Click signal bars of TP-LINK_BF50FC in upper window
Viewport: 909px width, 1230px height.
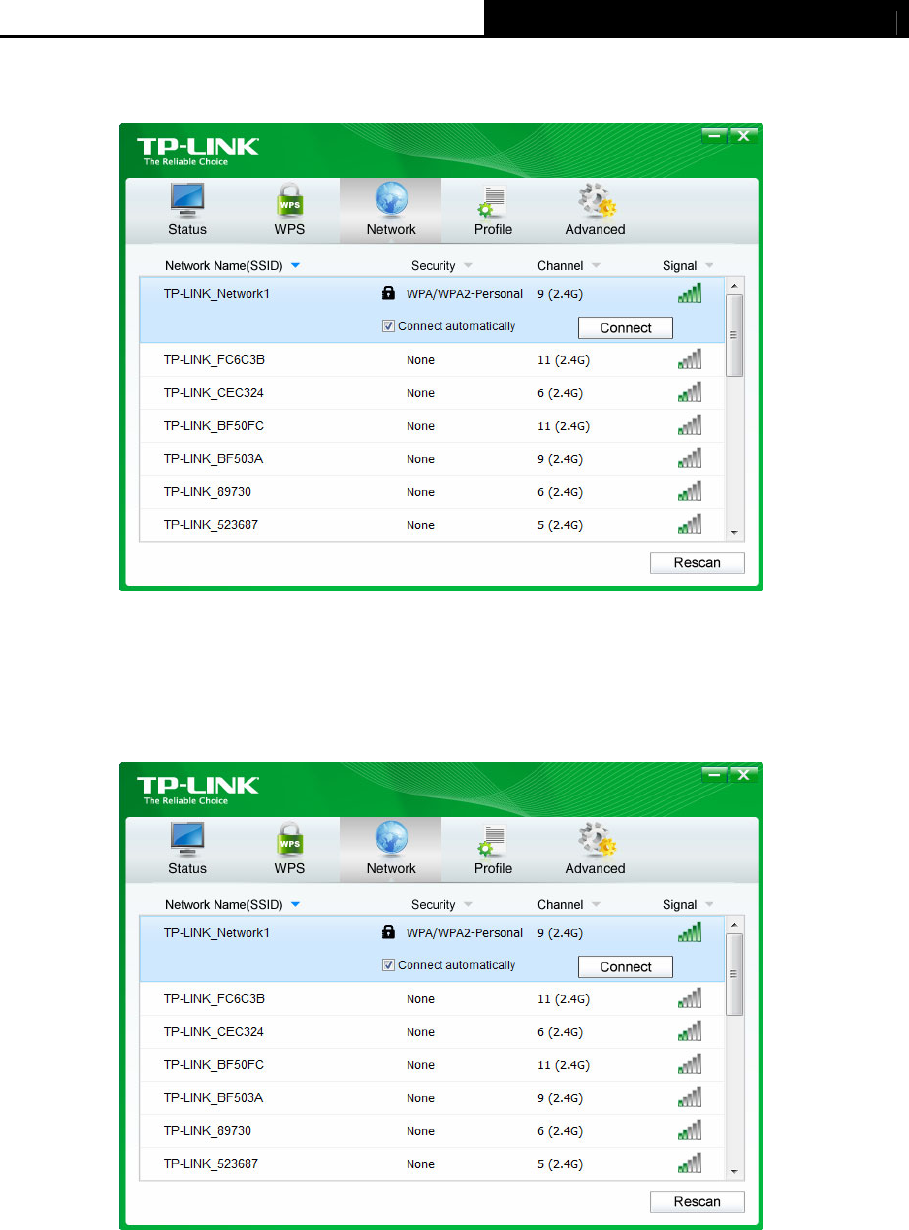(689, 425)
